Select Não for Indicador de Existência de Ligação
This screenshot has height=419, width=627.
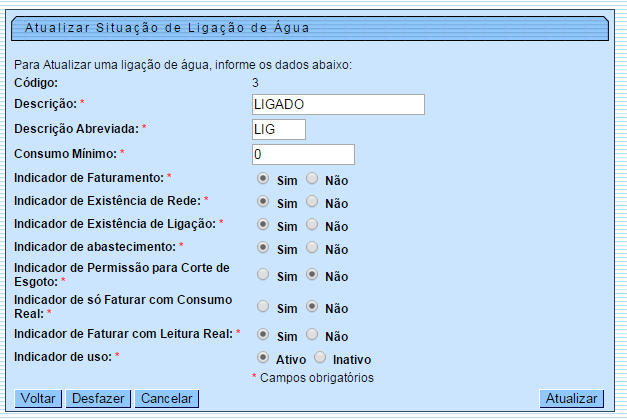point(313,225)
